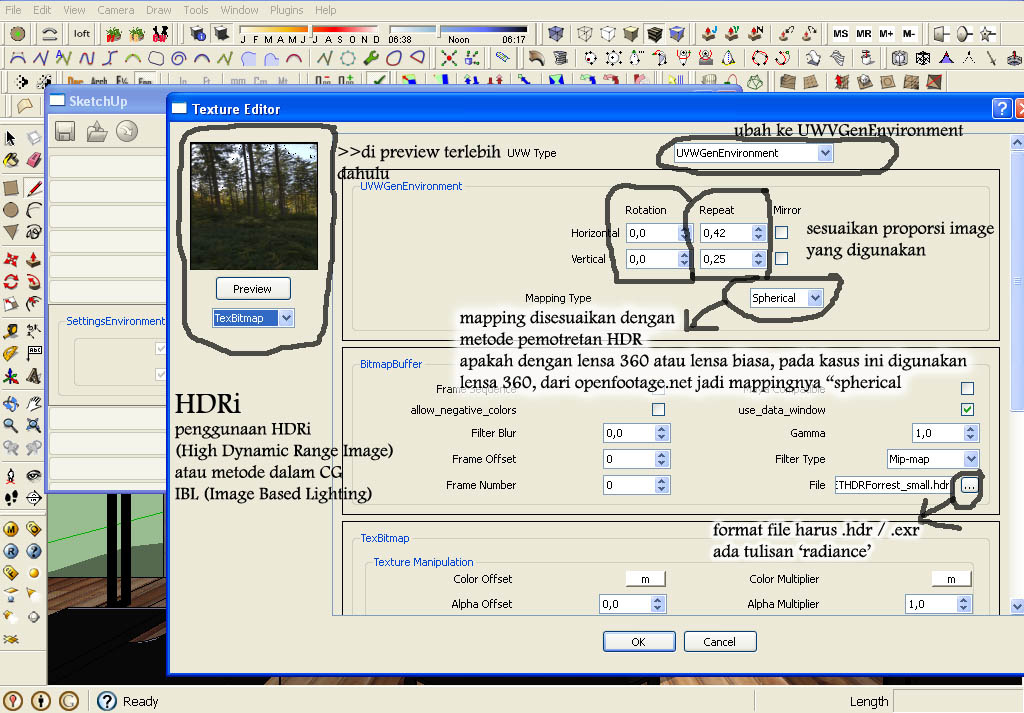The width and height of the screenshot is (1024, 713).
Task: Adjust the Vertical Repeat spinner
Action: [x=758, y=259]
